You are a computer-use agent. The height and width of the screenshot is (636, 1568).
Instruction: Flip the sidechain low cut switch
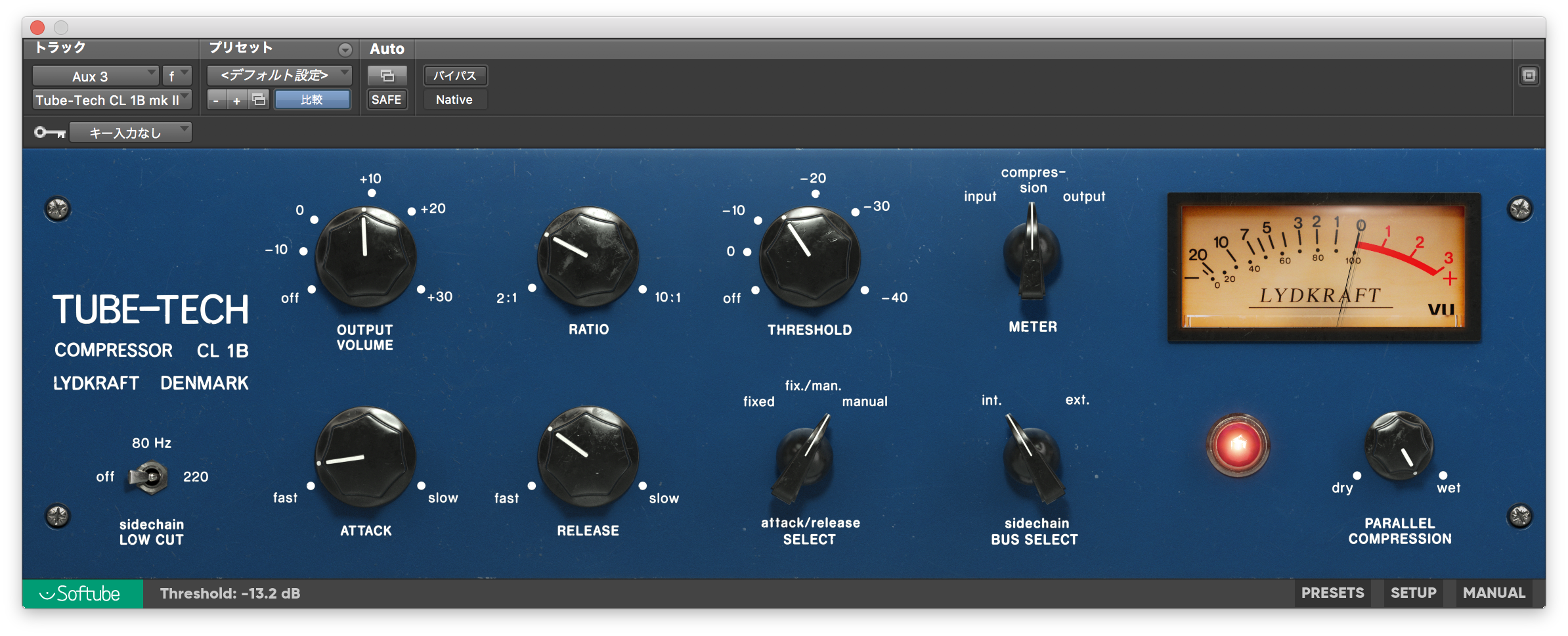pyautogui.click(x=148, y=477)
